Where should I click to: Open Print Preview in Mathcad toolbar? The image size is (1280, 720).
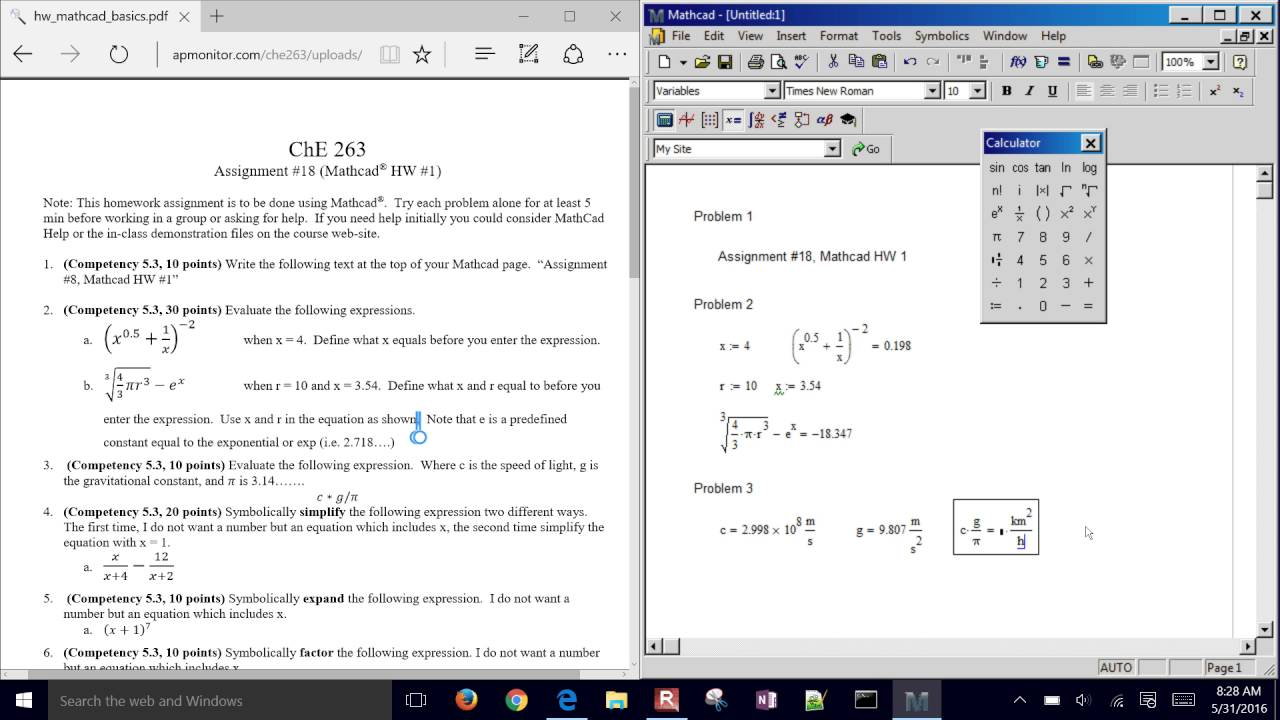pyautogui.click(x=778, y=62)
